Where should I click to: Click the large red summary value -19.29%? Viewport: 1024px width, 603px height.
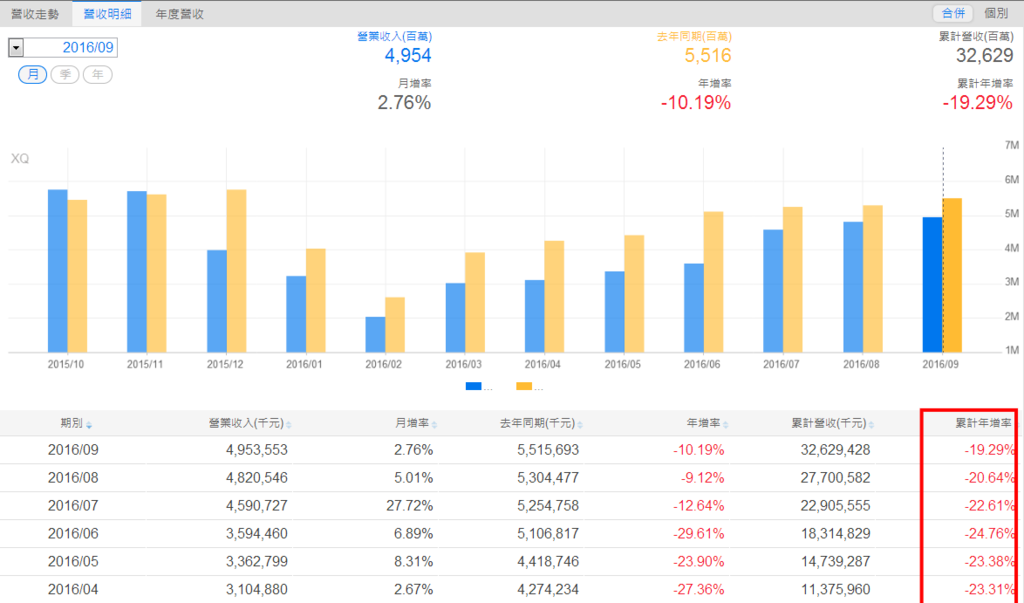(x=978, y=103)
